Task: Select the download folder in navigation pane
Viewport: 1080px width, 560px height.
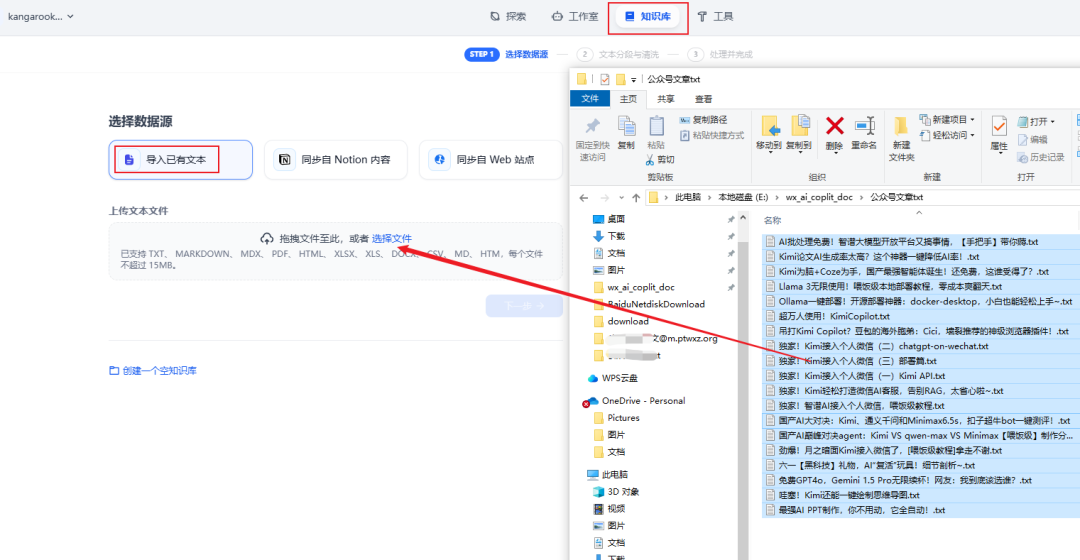Action: click(621, 322)
